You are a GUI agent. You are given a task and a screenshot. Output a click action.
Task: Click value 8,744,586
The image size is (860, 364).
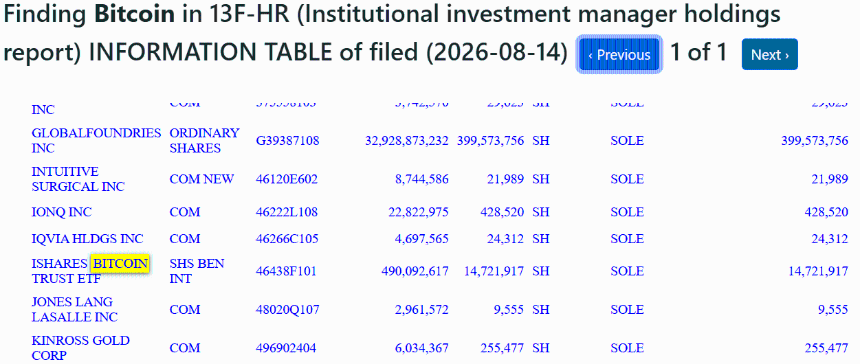click(x=421, y=179)
